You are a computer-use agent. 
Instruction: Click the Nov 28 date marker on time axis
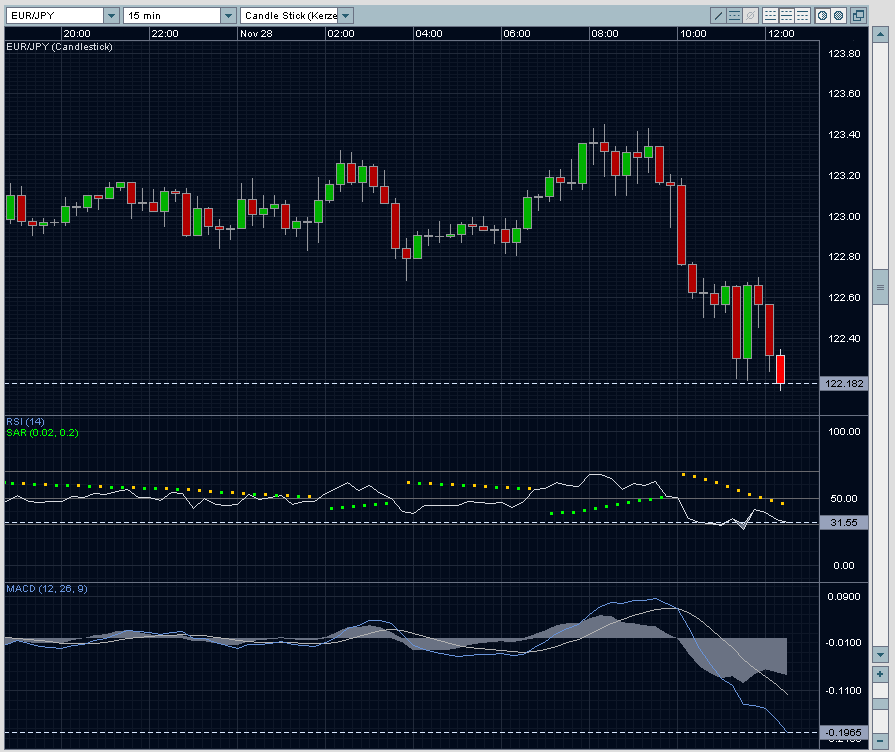(x=256, y=34)
